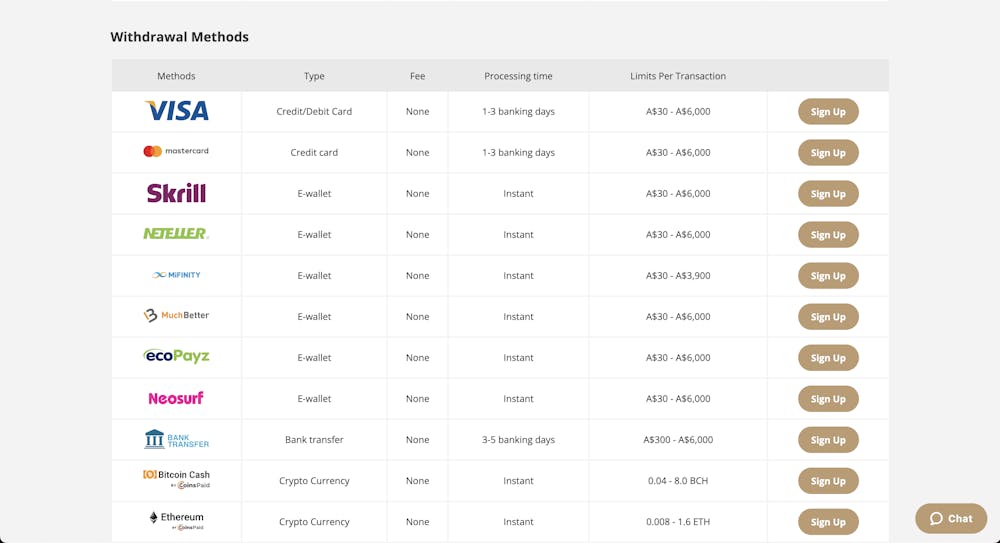Screen dimensions: 1000x543
Task: Click Neosurf's A$30 - A$6,000 limit
Action: point(678,399)
